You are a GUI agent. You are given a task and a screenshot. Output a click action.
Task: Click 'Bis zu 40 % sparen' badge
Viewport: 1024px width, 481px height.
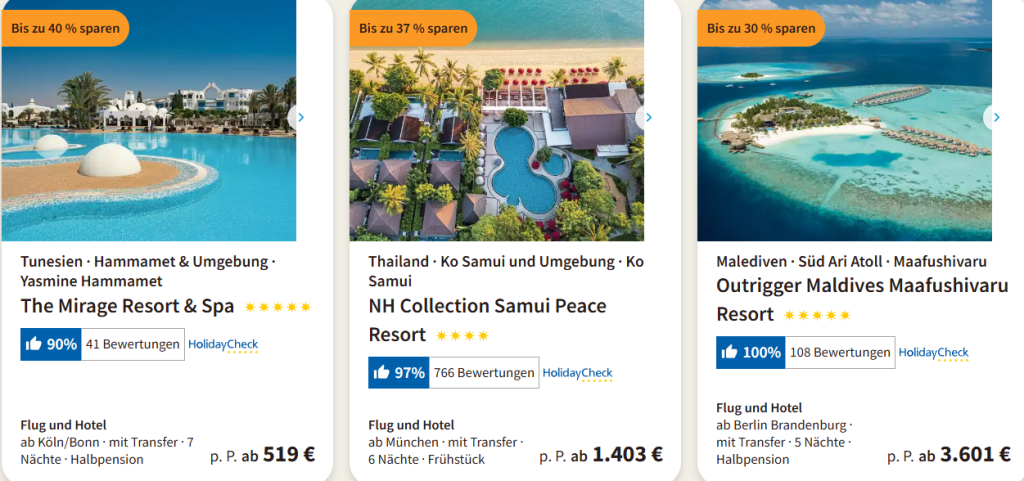(x=65, y=28)
